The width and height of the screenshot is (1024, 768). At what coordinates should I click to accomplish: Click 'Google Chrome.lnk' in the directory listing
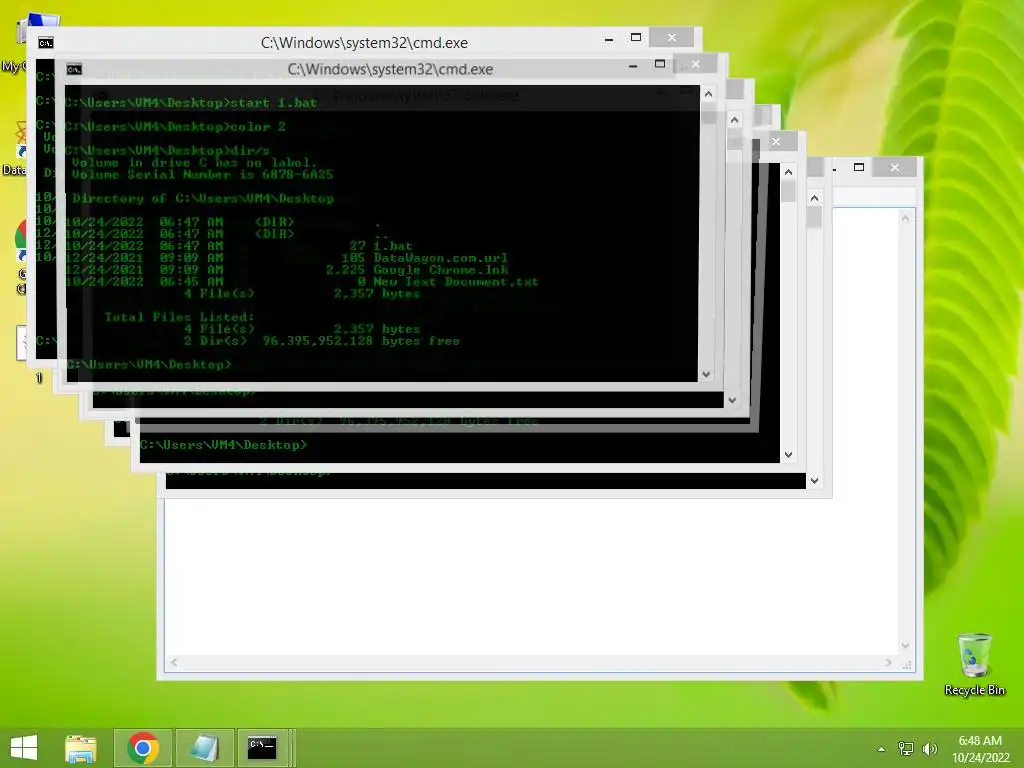coord(441,270)
